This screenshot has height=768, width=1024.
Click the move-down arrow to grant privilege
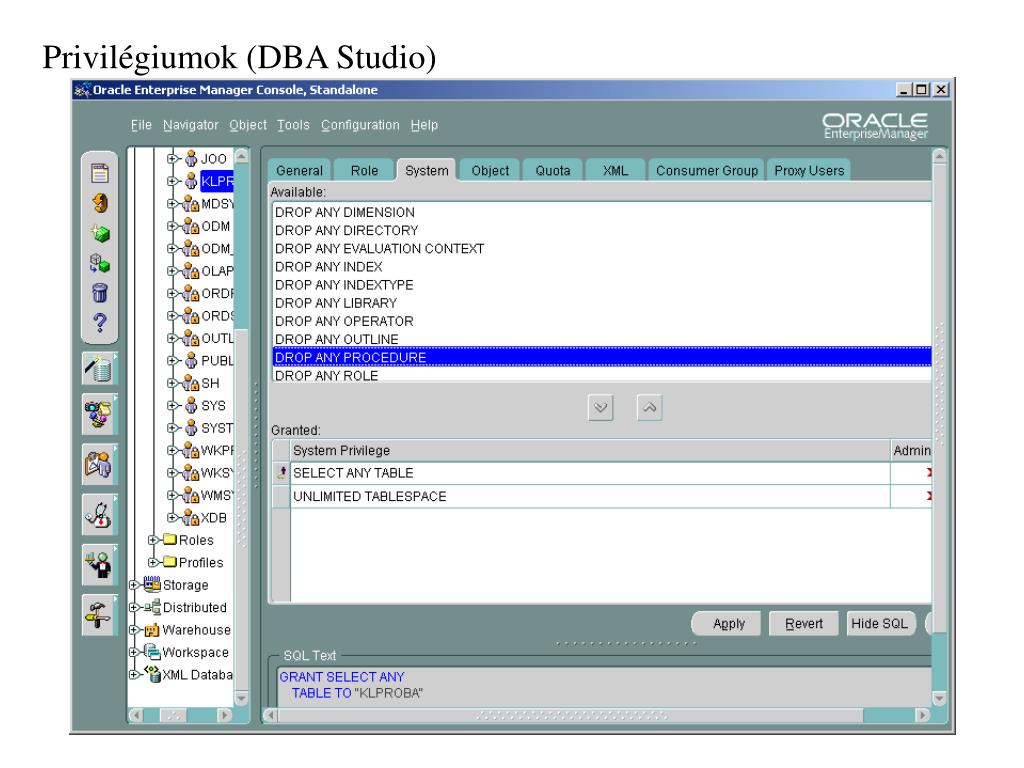600,408
